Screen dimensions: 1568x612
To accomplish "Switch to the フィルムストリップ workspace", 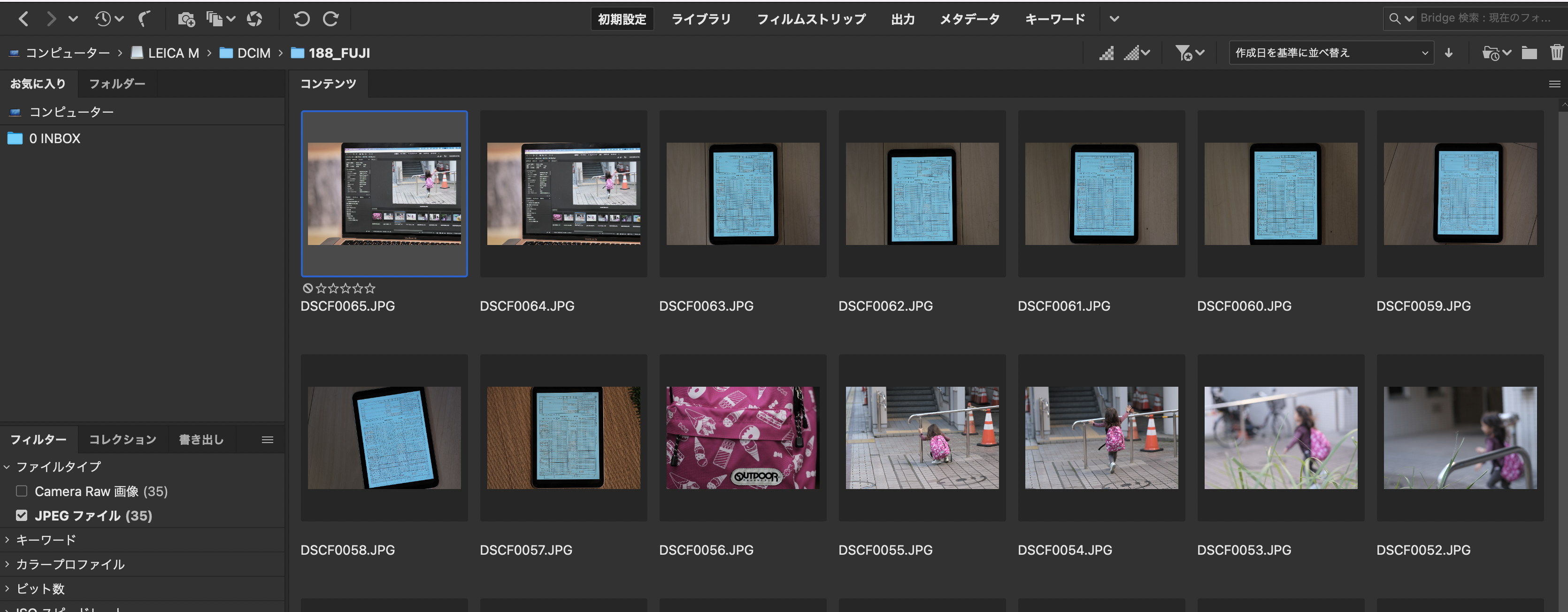I will point(811,19).
